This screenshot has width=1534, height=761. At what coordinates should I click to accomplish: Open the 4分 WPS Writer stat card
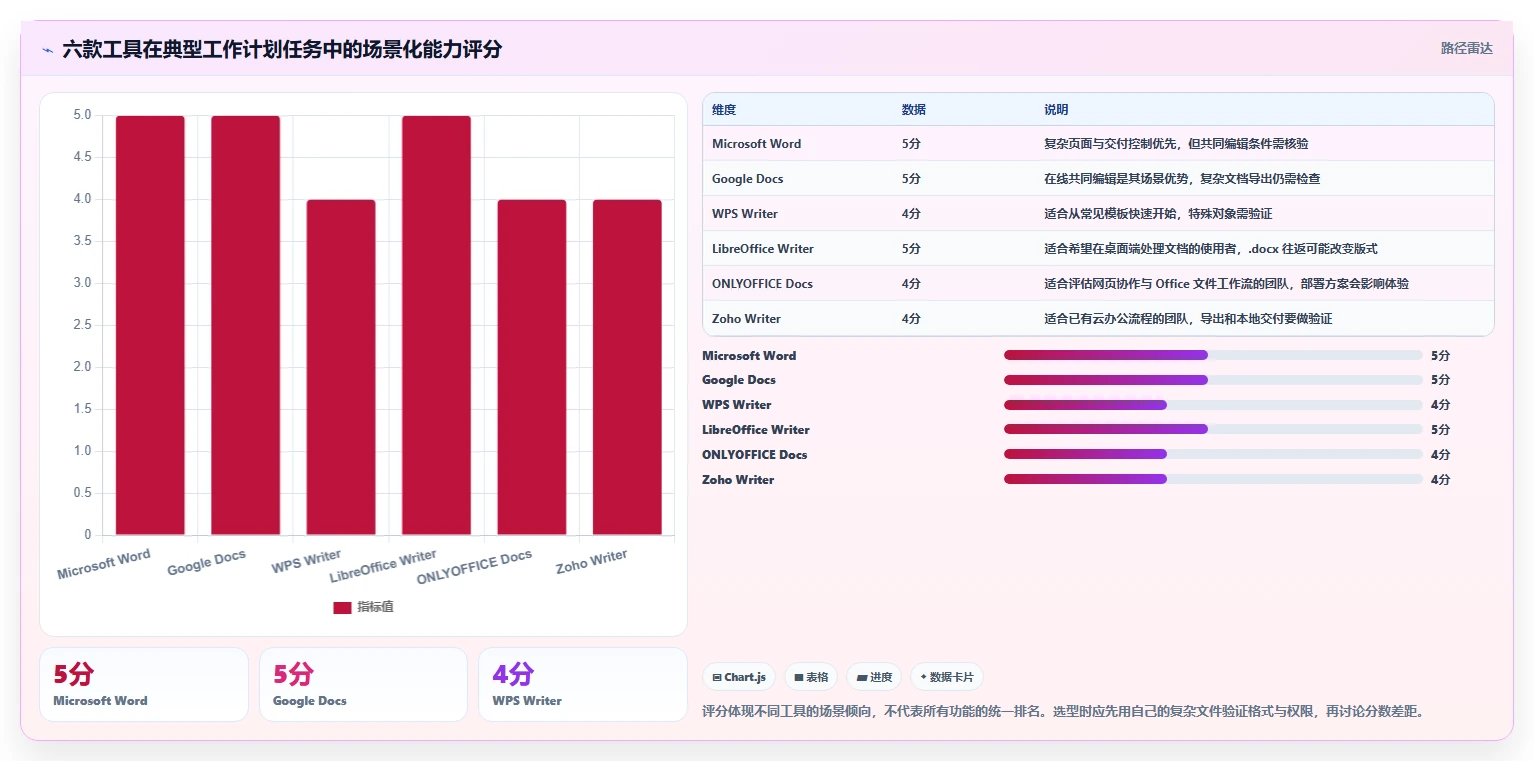tap(583, 684)
